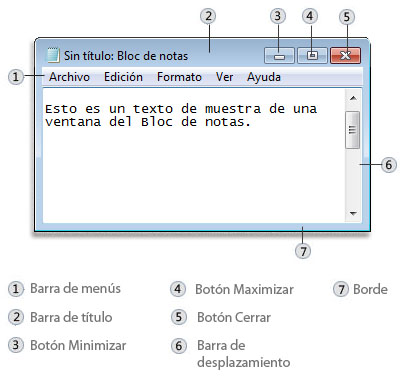Screen dimensions: 400x377
Task: Open the Formato menu
Action: (179, 77)
